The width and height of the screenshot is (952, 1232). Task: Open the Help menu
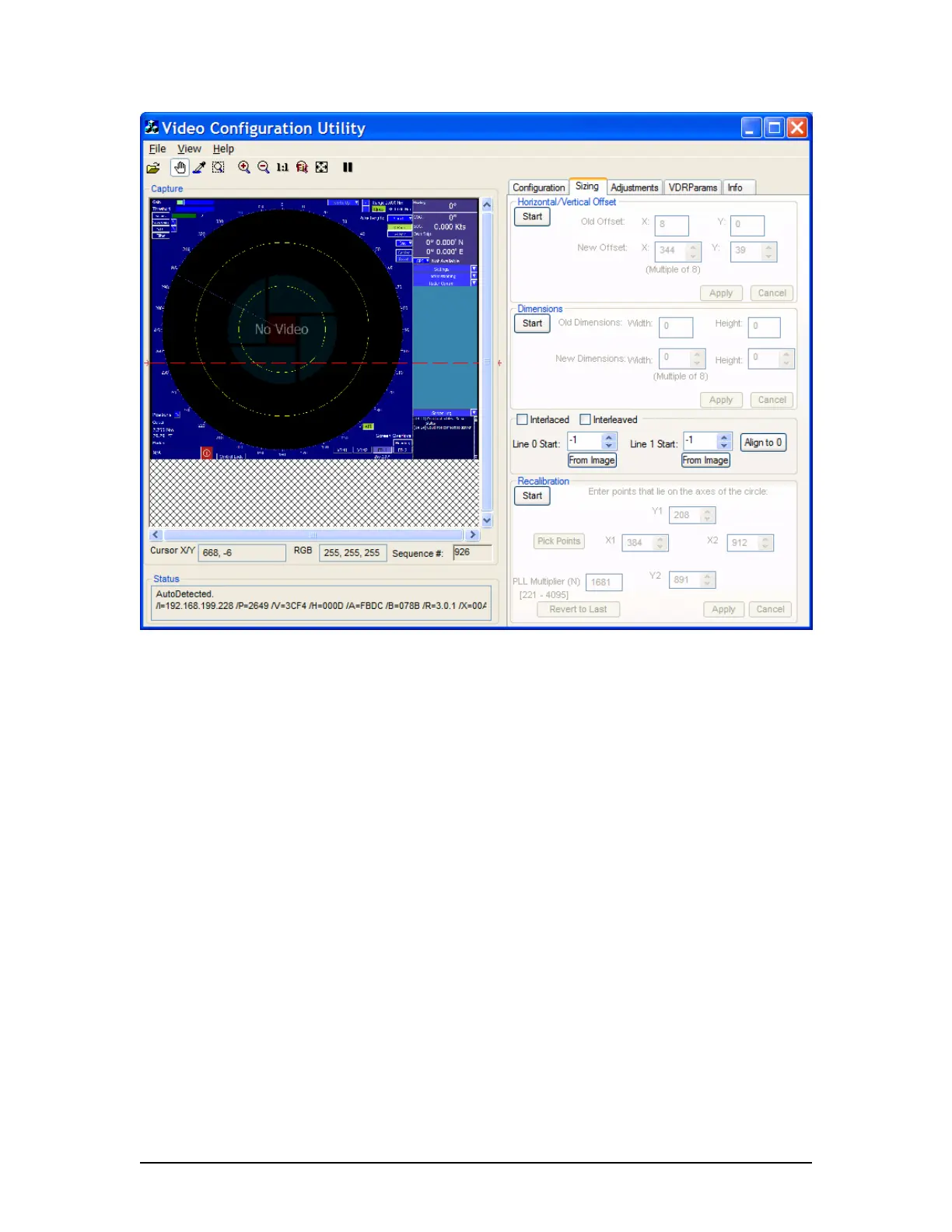point(223,149)
